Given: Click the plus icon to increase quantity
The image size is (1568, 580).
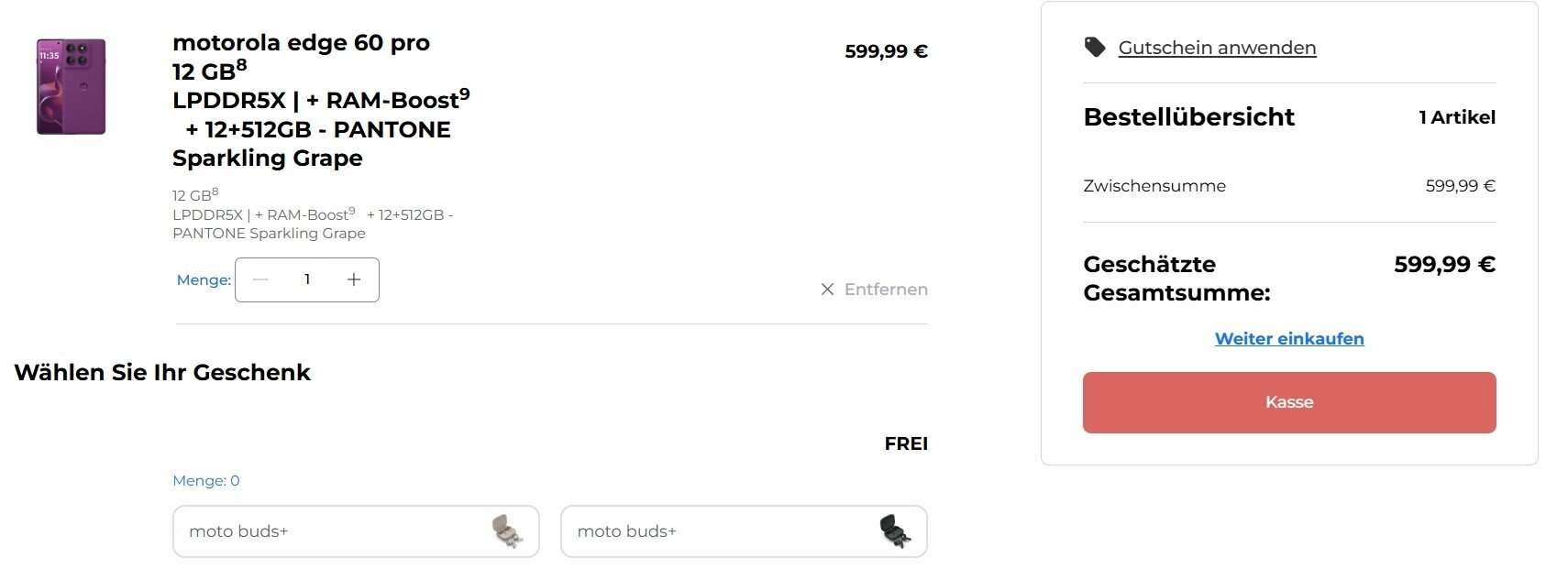Looking at the screenshot, I should pyautogui.click(x=354, y=279).
